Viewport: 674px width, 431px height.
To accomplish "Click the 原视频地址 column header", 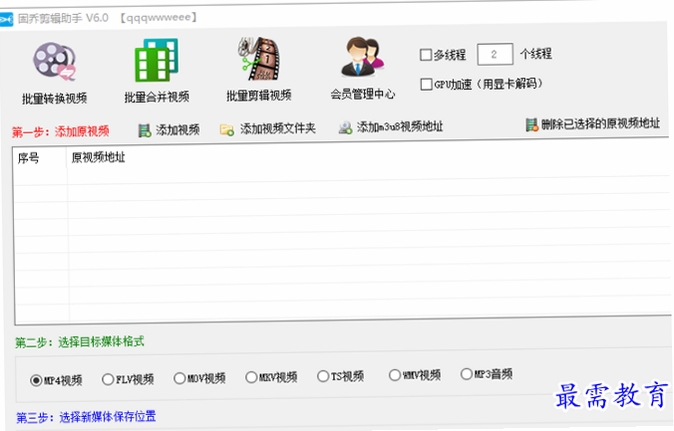I will [98, 157].
